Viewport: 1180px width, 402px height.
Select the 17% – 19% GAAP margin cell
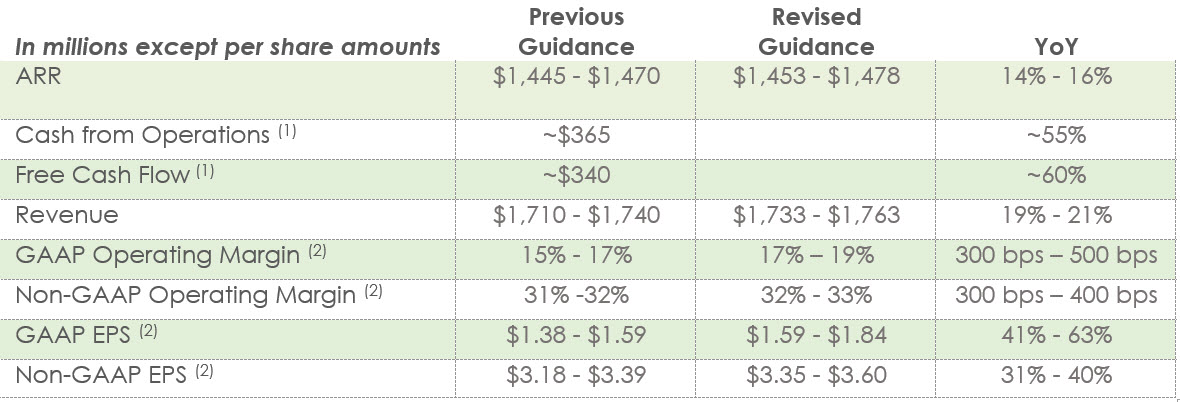[x=816, y=254]
